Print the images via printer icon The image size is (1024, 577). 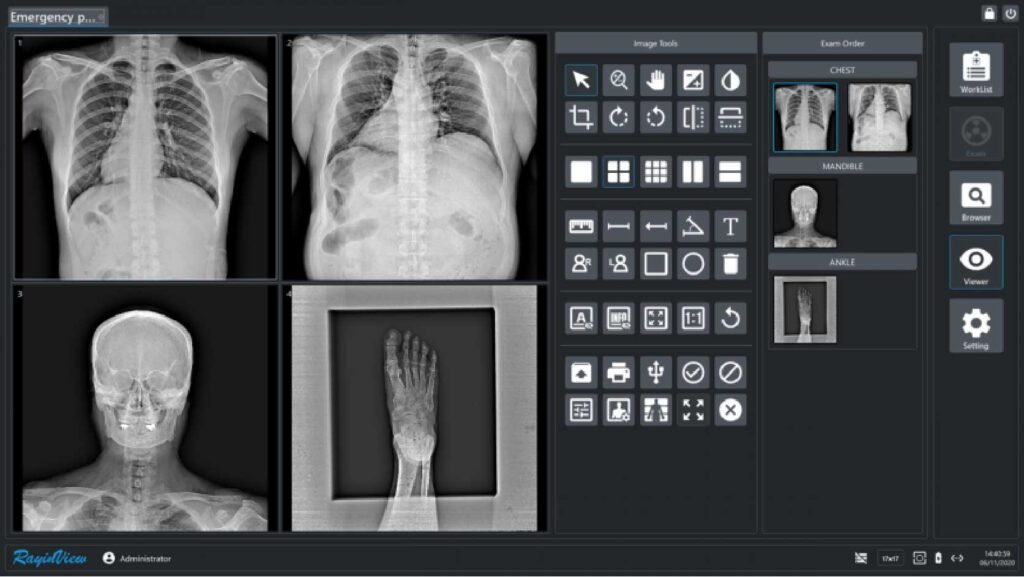coord(618,373)
